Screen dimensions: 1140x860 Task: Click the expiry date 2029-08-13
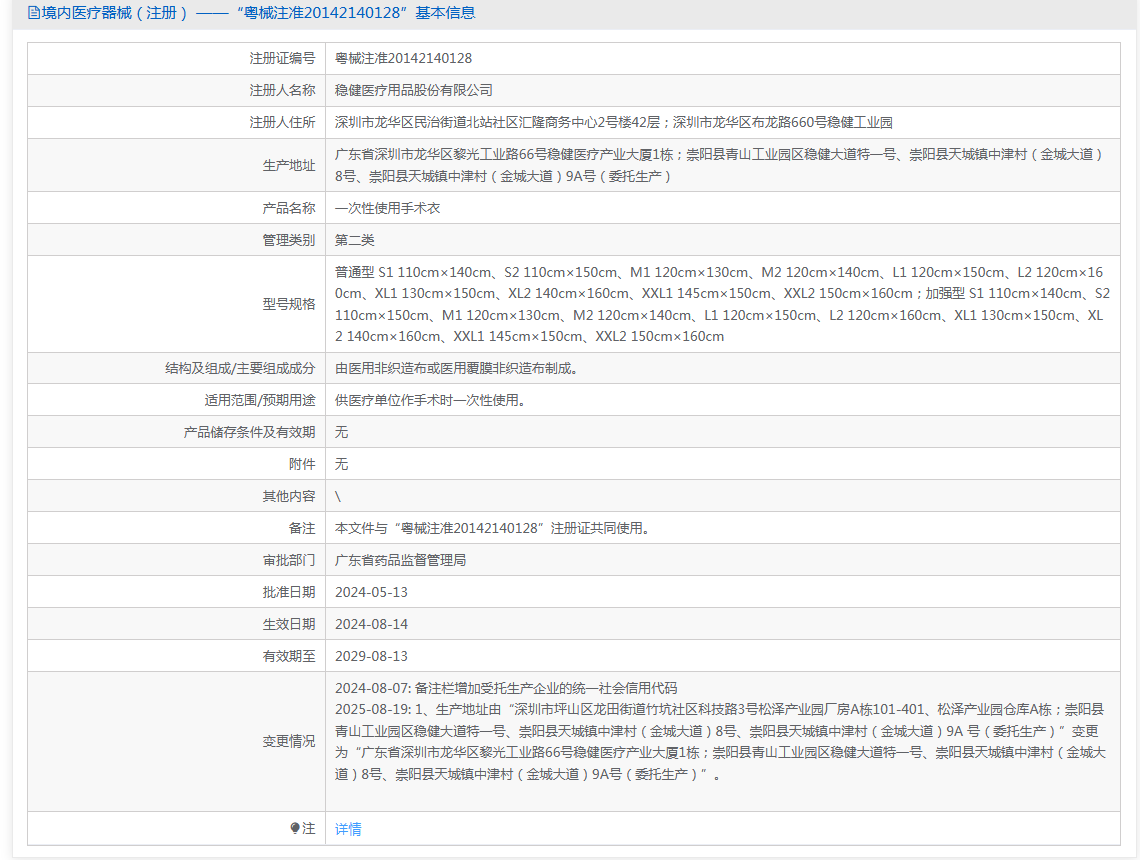point(371,656)
